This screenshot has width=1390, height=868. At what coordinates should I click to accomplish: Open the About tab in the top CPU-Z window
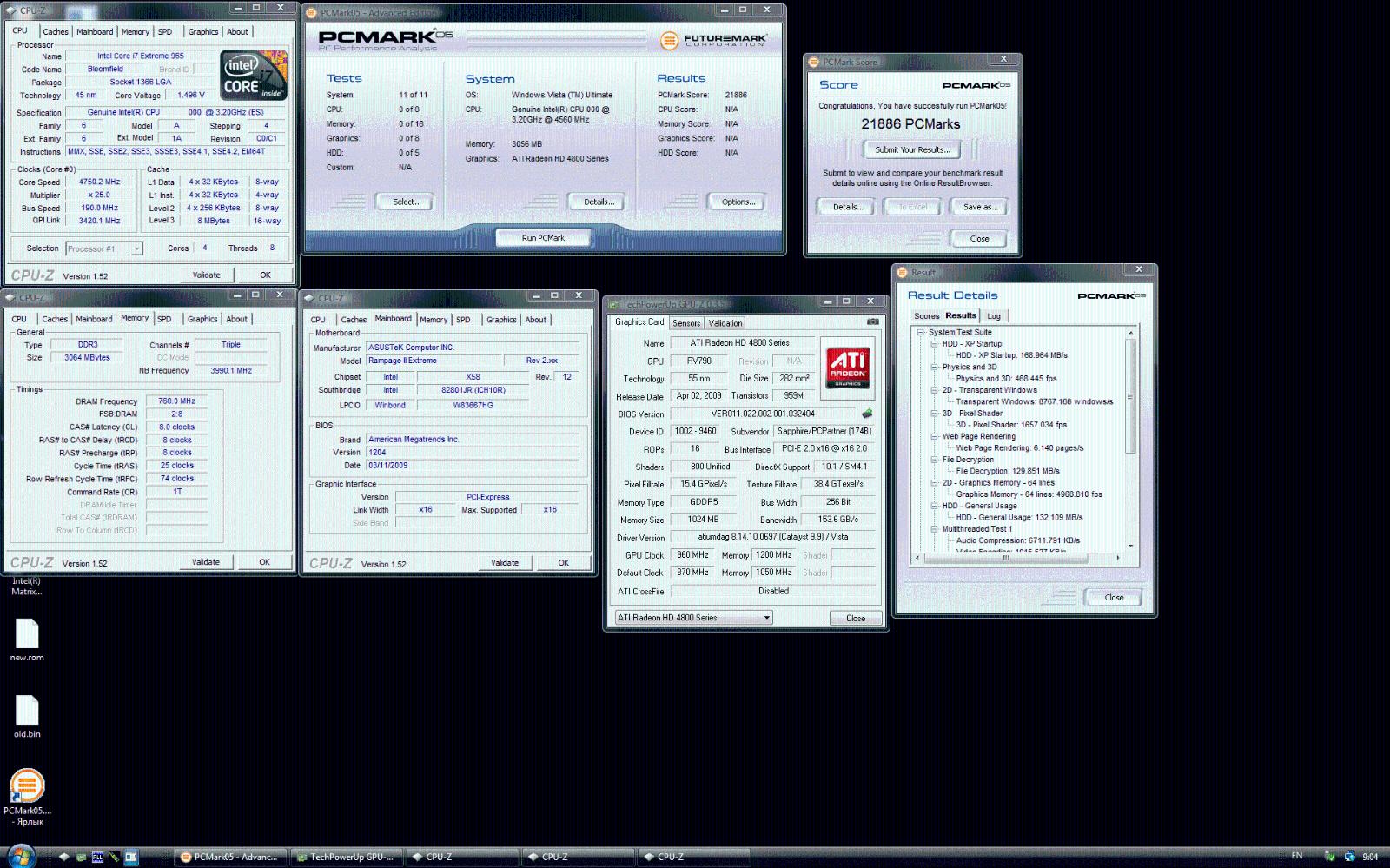(x=237, y=32)
